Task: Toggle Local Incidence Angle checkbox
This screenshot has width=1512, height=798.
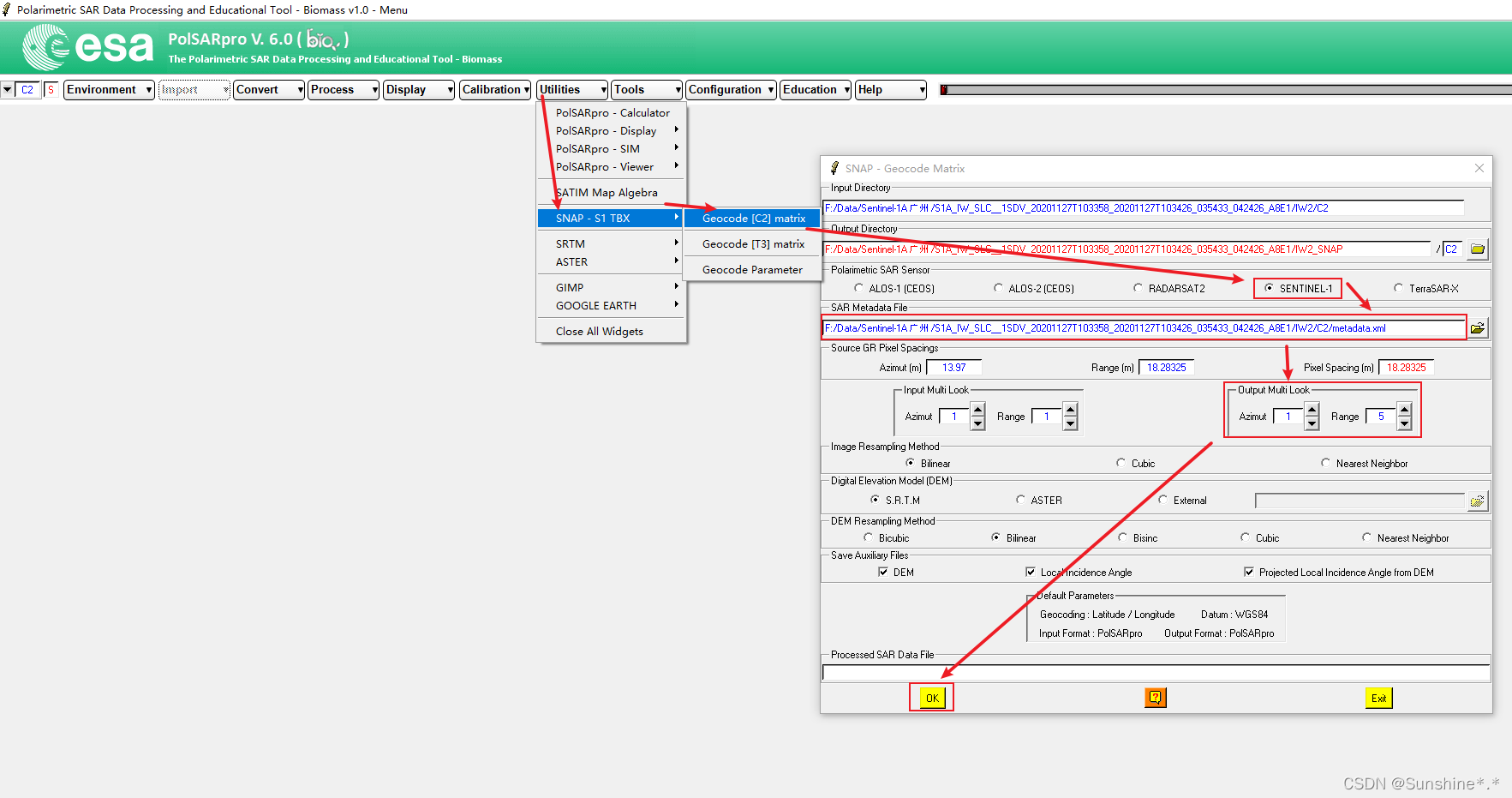Action: coord(1031,572)
